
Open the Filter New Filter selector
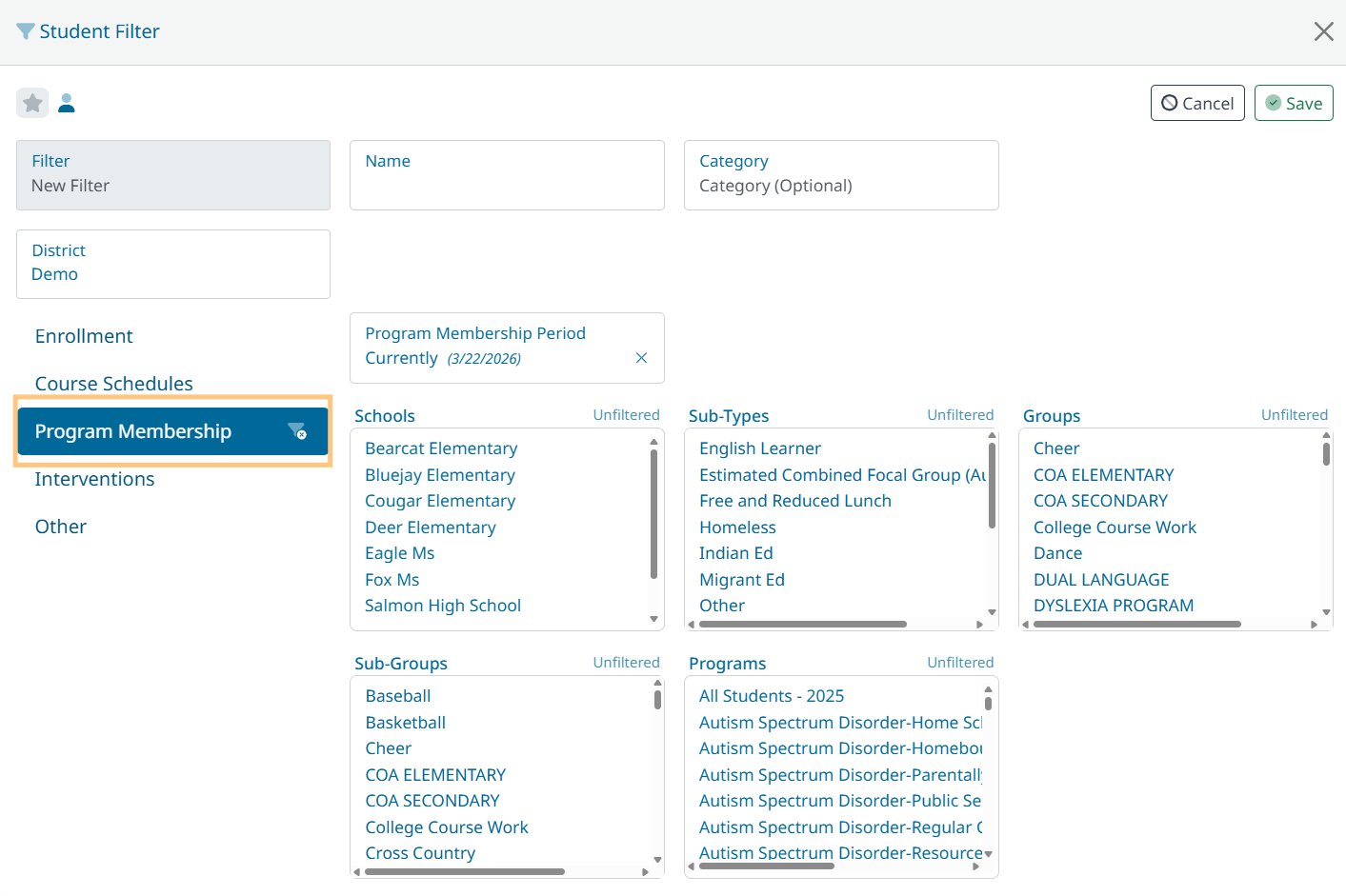(172, 175)
